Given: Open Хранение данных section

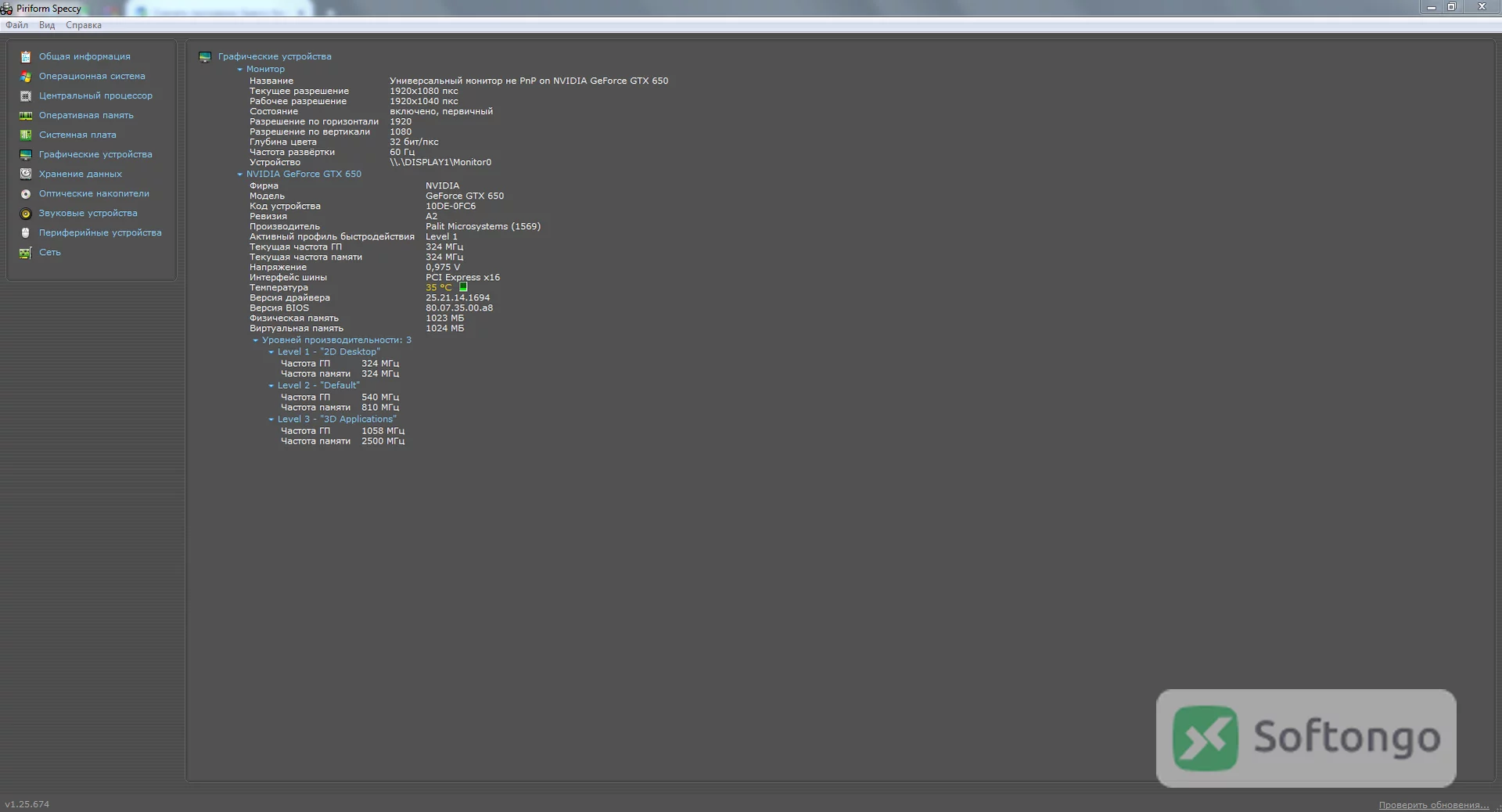Looking at the screenshot, I should [81, 174].
